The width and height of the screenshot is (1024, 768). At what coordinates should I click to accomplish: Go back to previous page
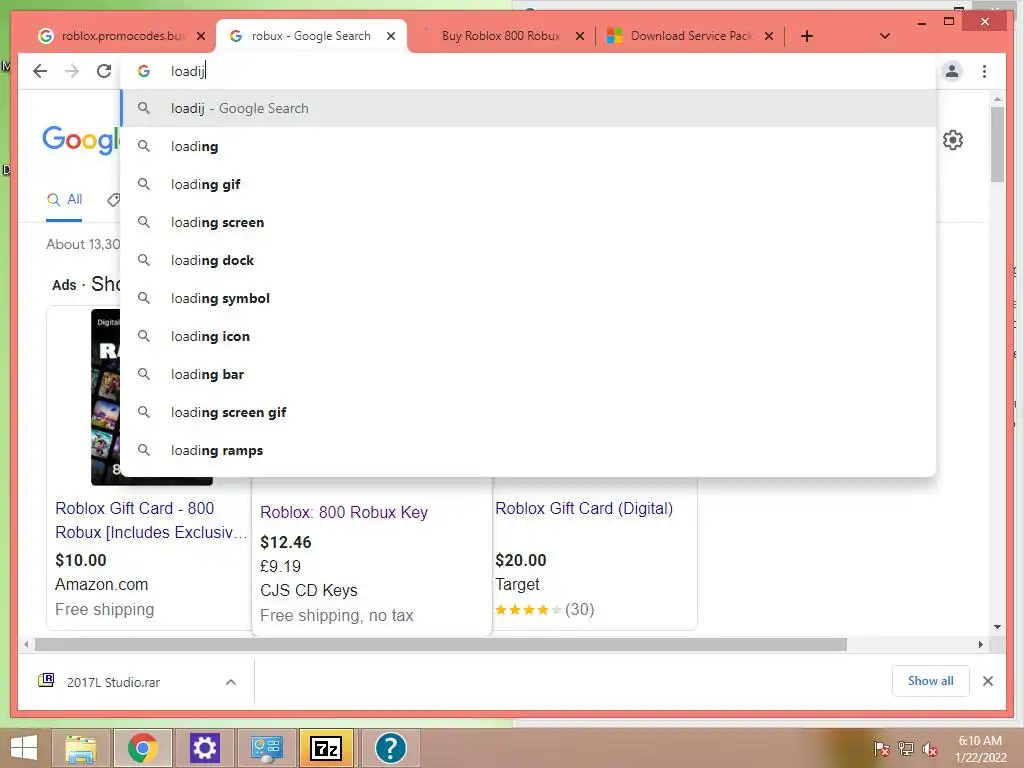(x=40, y=71)
